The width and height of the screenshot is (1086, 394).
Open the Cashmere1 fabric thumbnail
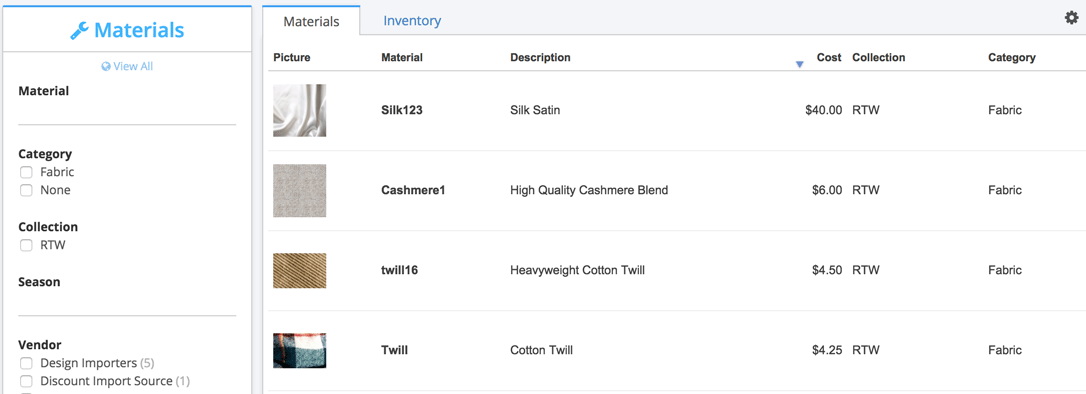click(299, 190)
